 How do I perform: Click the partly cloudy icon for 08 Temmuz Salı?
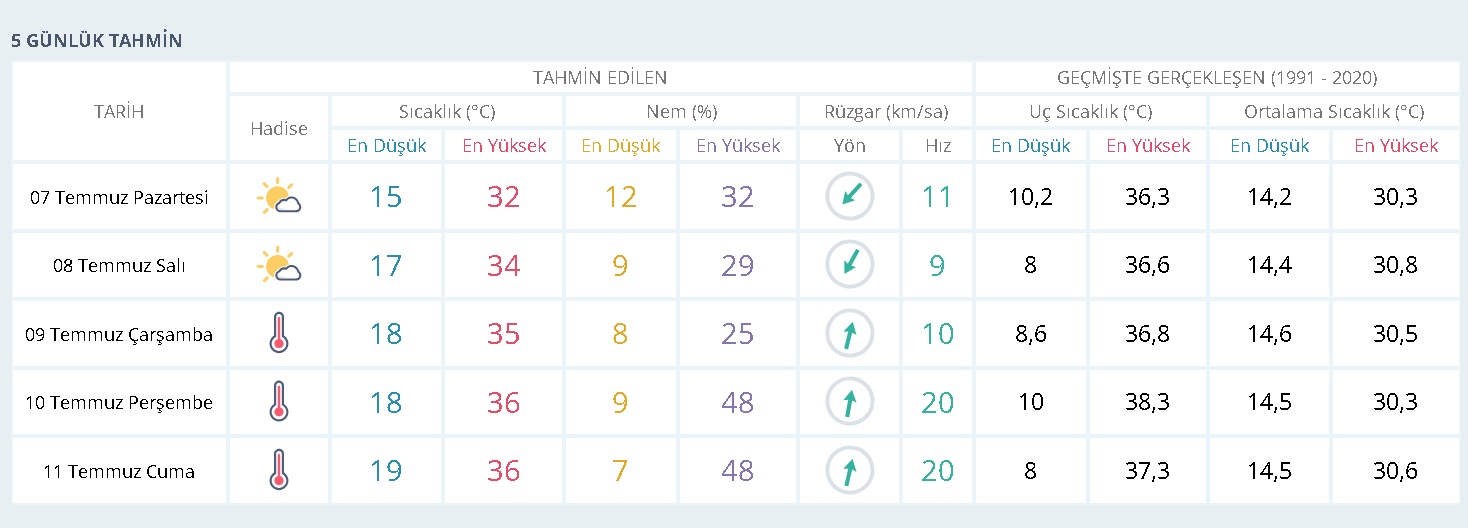[278, 266]
